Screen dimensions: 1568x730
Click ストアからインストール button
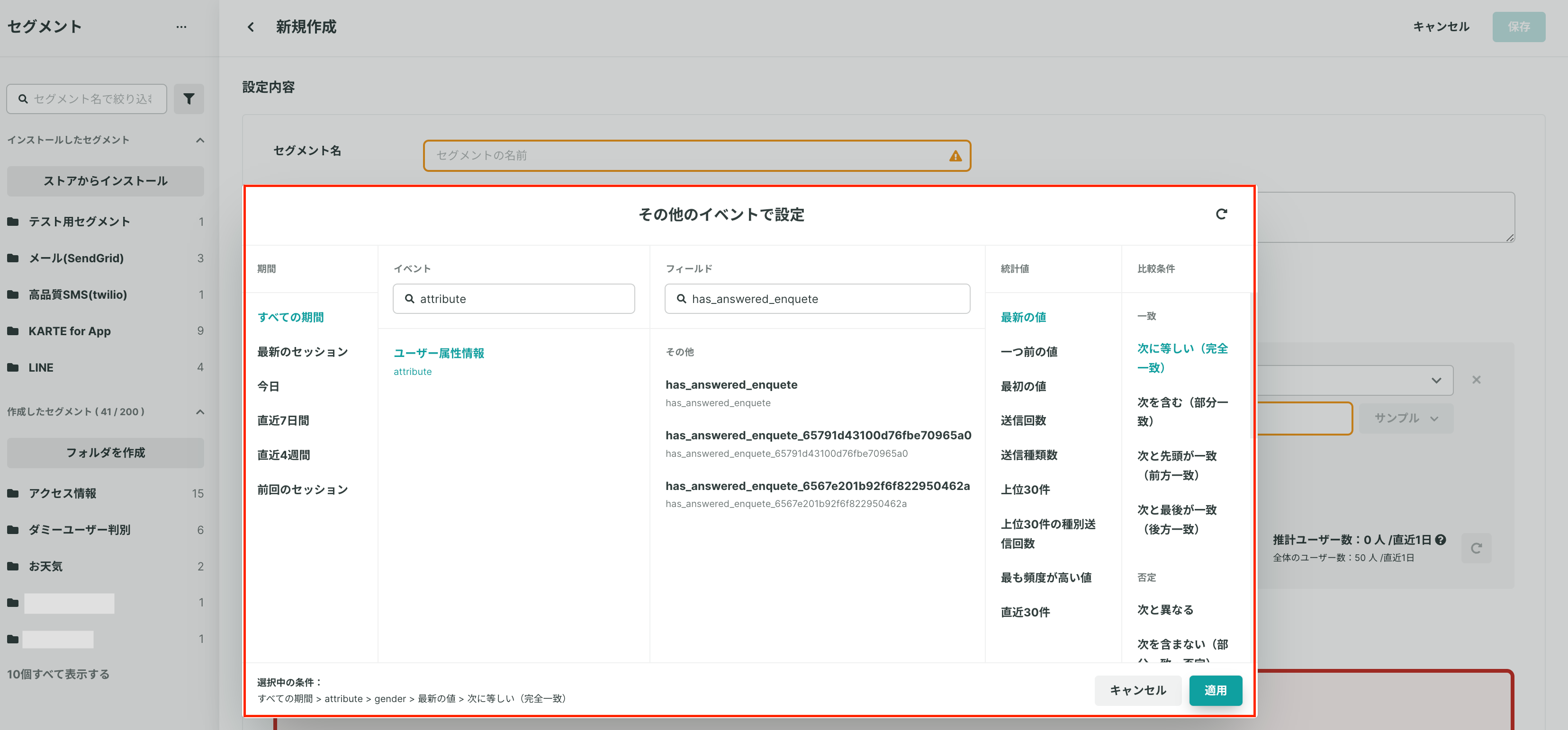(x=105, y=181)
